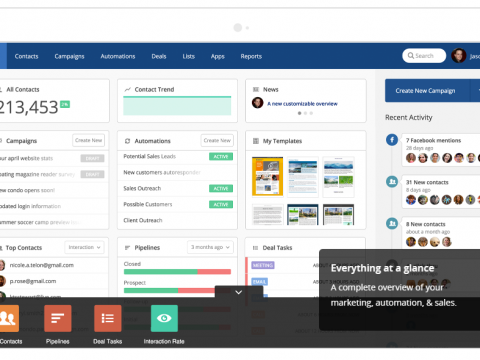
Task: Click the Deal Tasks header icon
Action: 255,248
